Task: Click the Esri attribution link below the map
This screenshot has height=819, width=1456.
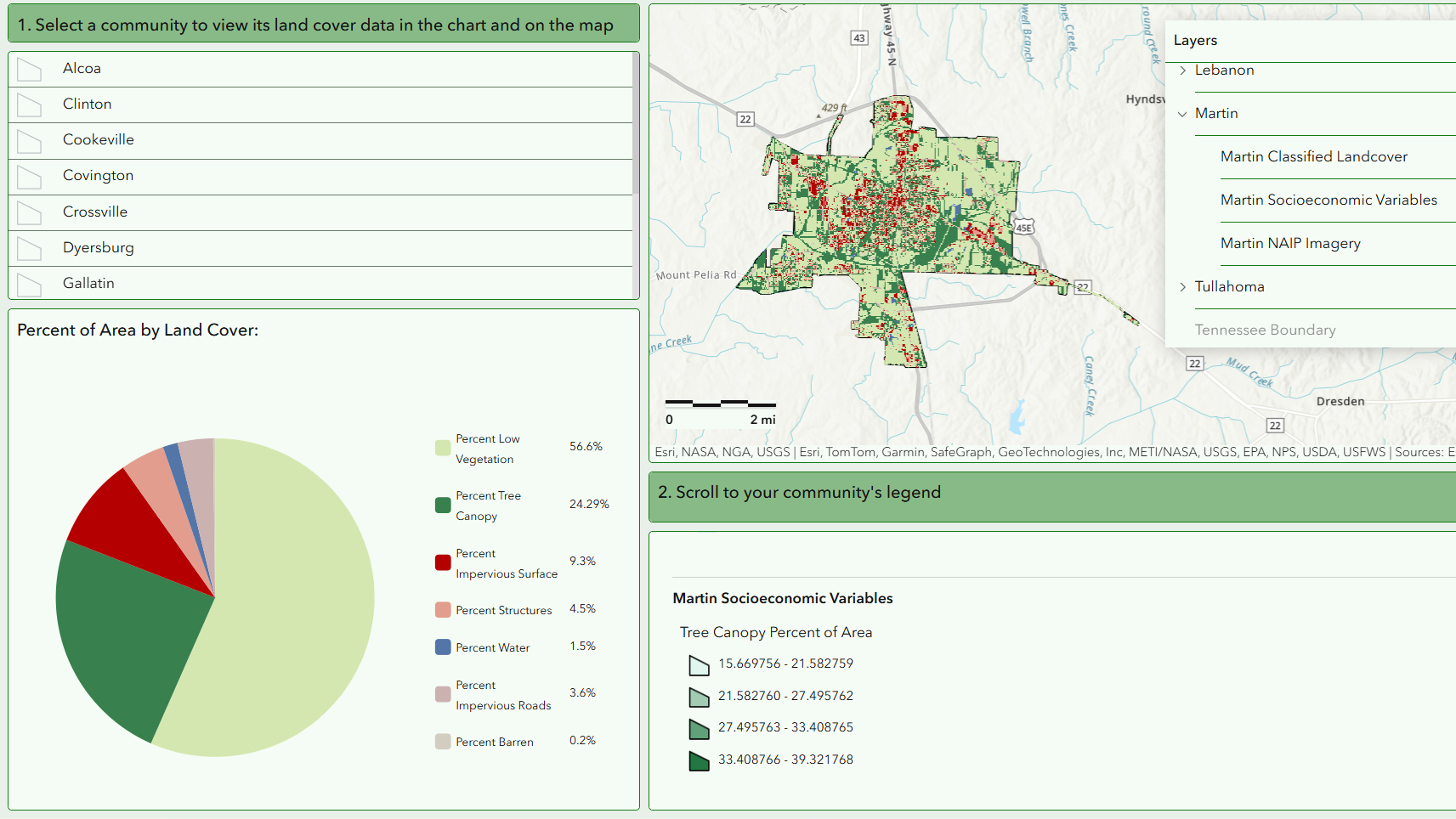Action: tap(668, 452)
